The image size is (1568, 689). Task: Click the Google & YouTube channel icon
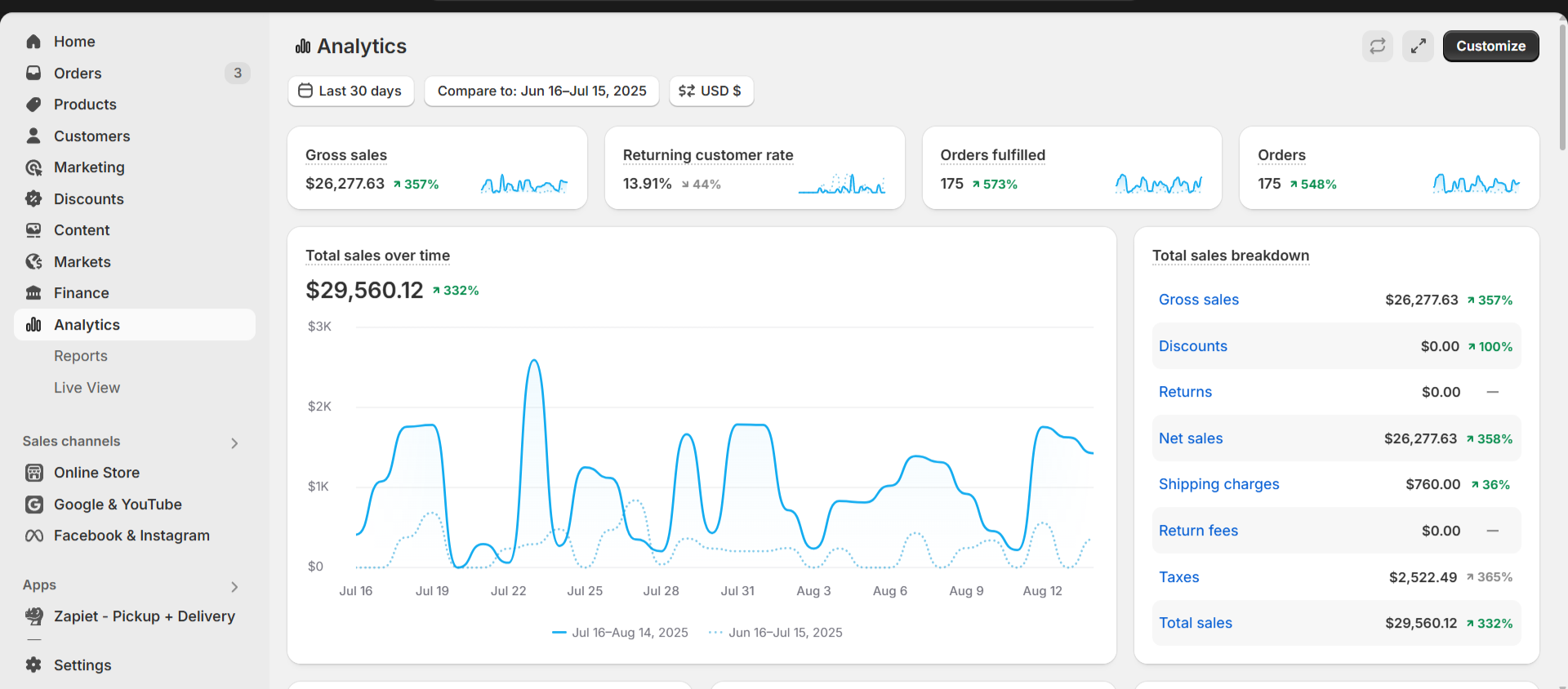tap(34, 505)
